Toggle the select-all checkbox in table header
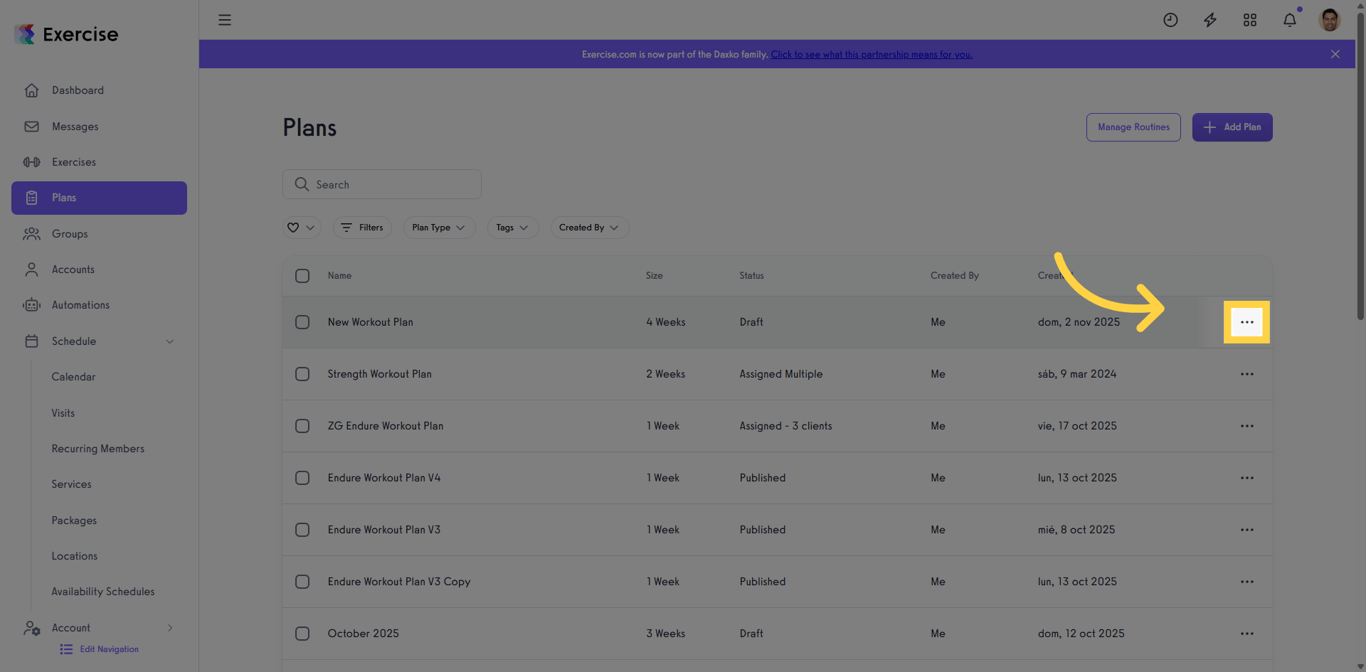The height and width of the screenshot is (672, 1366). pyautogui.click(x=302, y=276)
